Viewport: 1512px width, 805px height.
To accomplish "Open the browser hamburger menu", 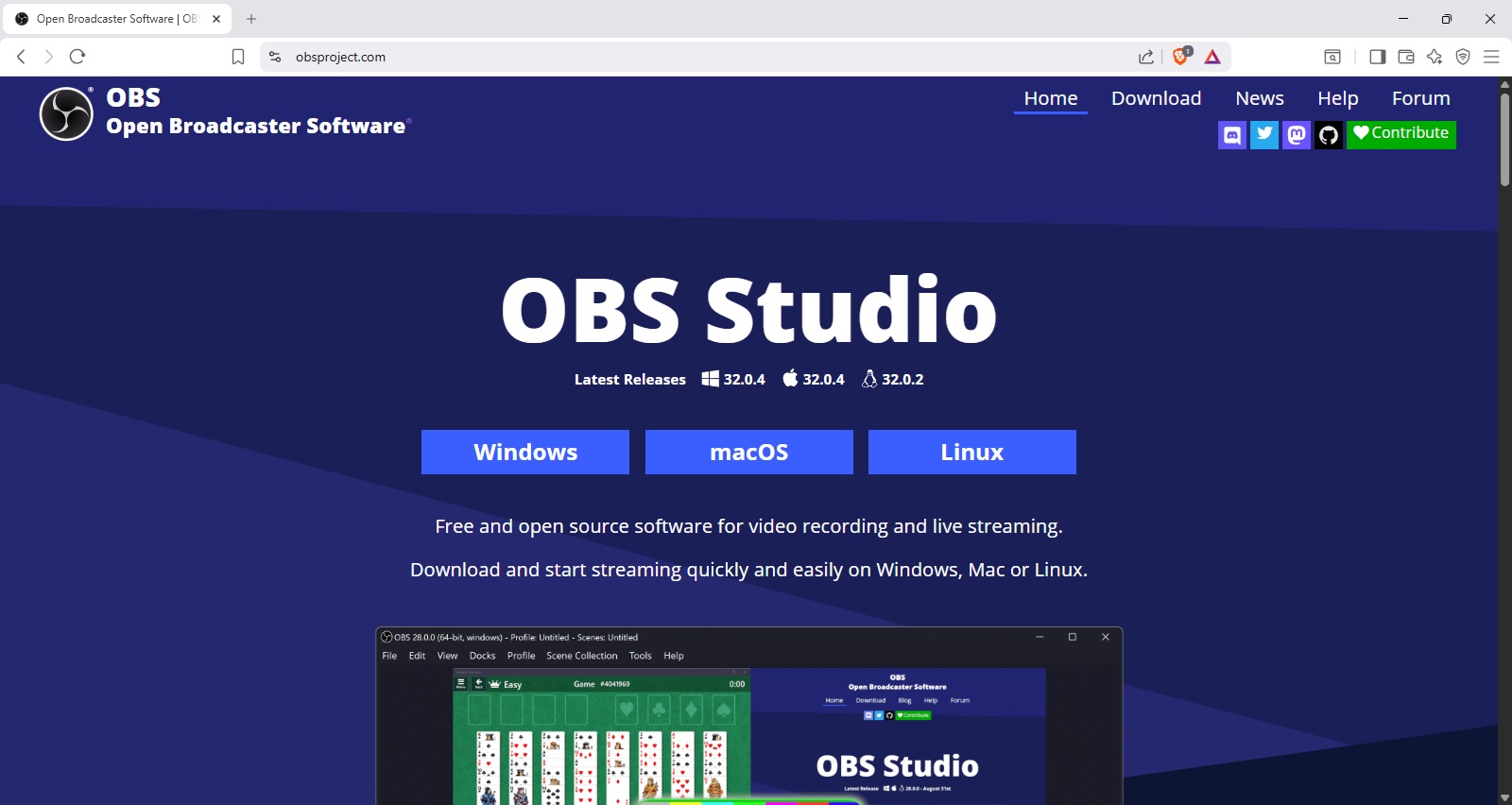I will pyautogui.click(x=1491, y=57).
